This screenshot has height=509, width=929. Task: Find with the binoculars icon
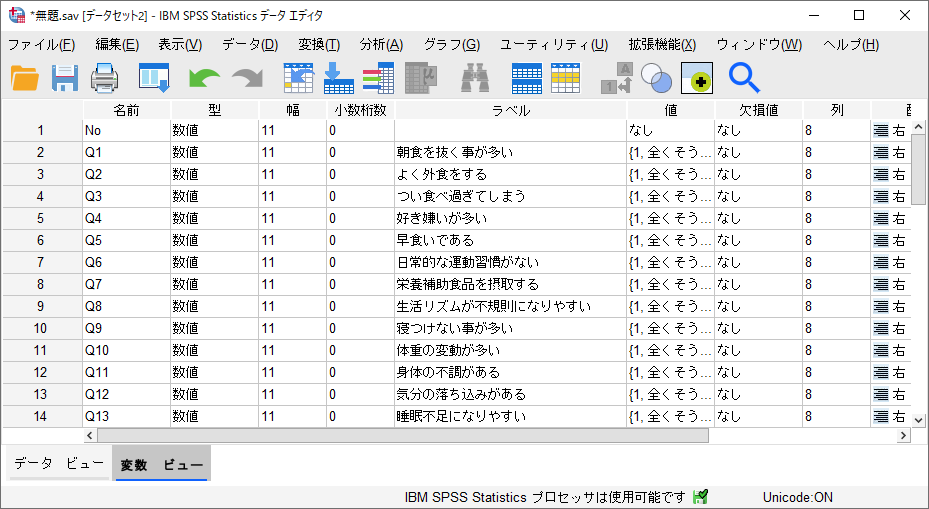475,78
